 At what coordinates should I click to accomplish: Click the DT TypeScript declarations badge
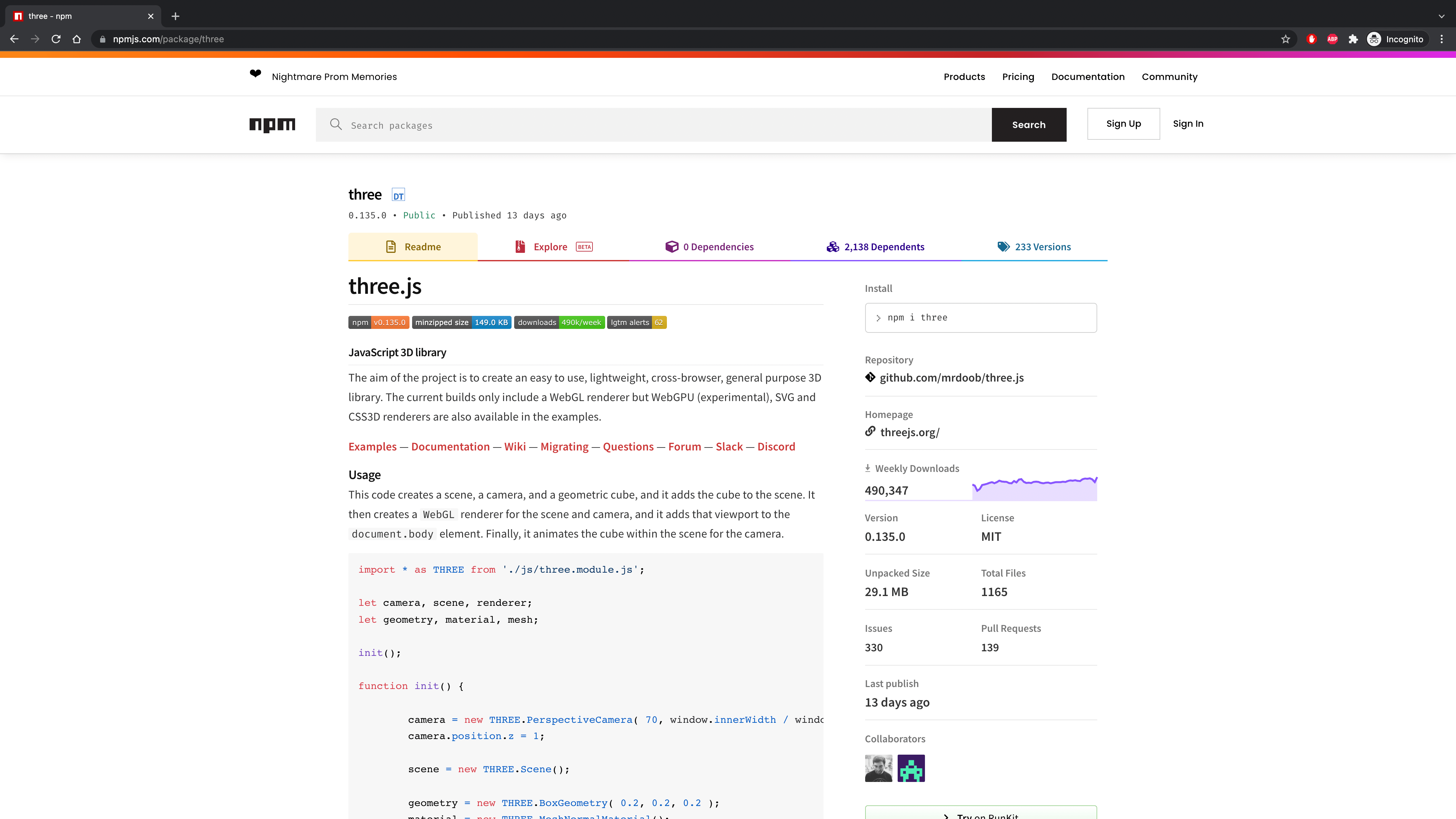coord(398,196)
